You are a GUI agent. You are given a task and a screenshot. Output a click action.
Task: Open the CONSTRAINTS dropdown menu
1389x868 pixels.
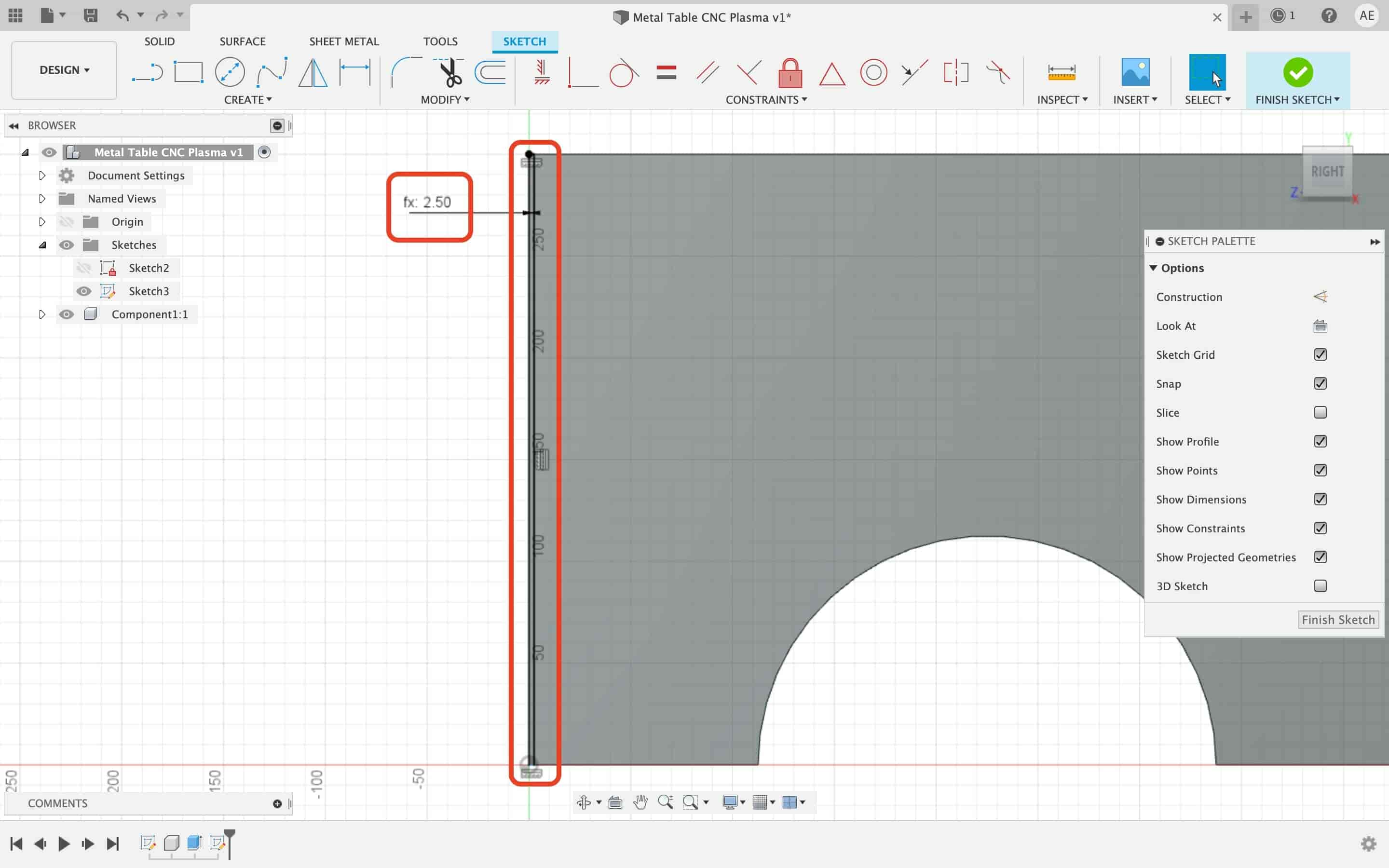point(766,100)
